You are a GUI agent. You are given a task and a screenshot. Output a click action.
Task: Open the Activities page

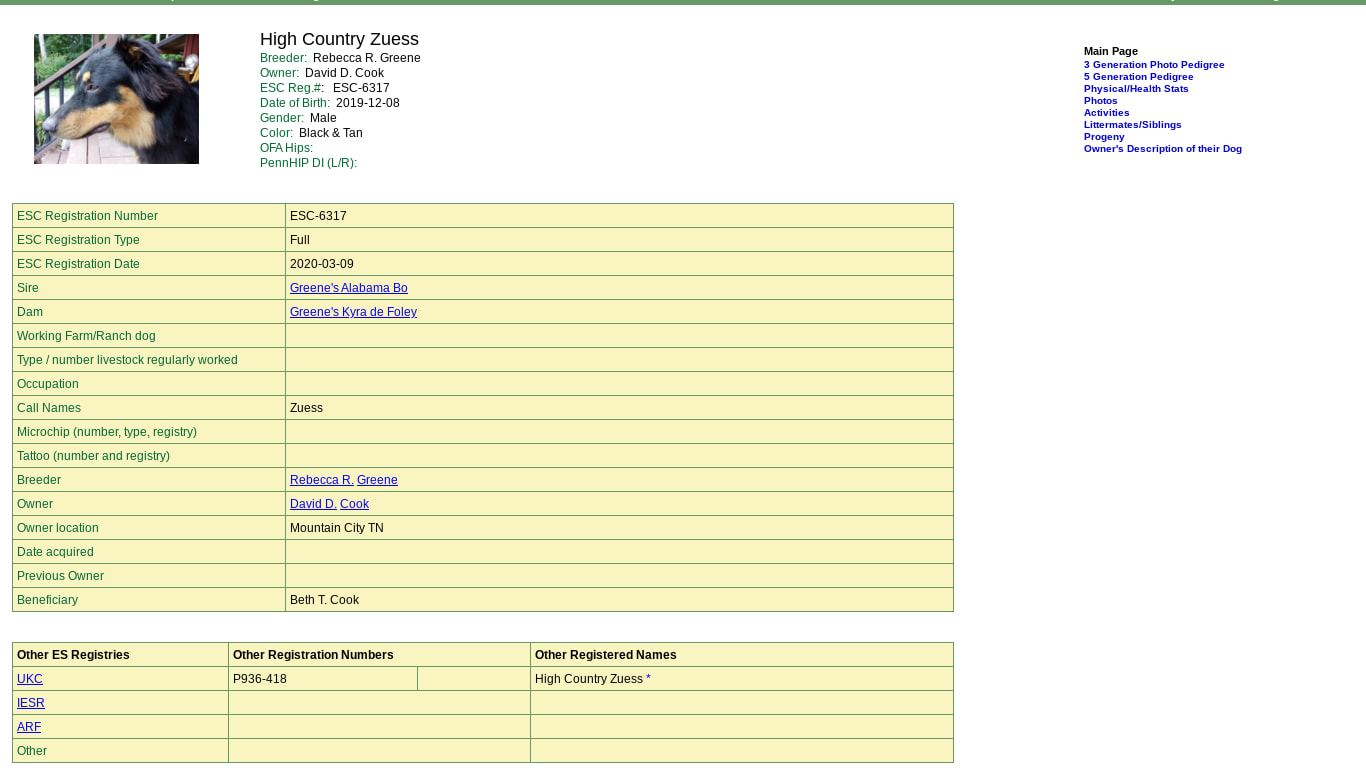1106,113
